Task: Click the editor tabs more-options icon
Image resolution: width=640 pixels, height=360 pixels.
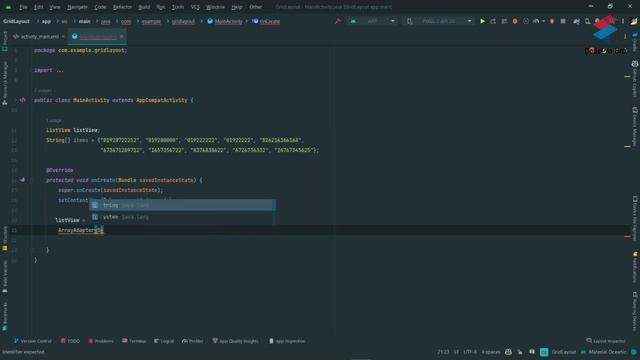Action: 625,36
